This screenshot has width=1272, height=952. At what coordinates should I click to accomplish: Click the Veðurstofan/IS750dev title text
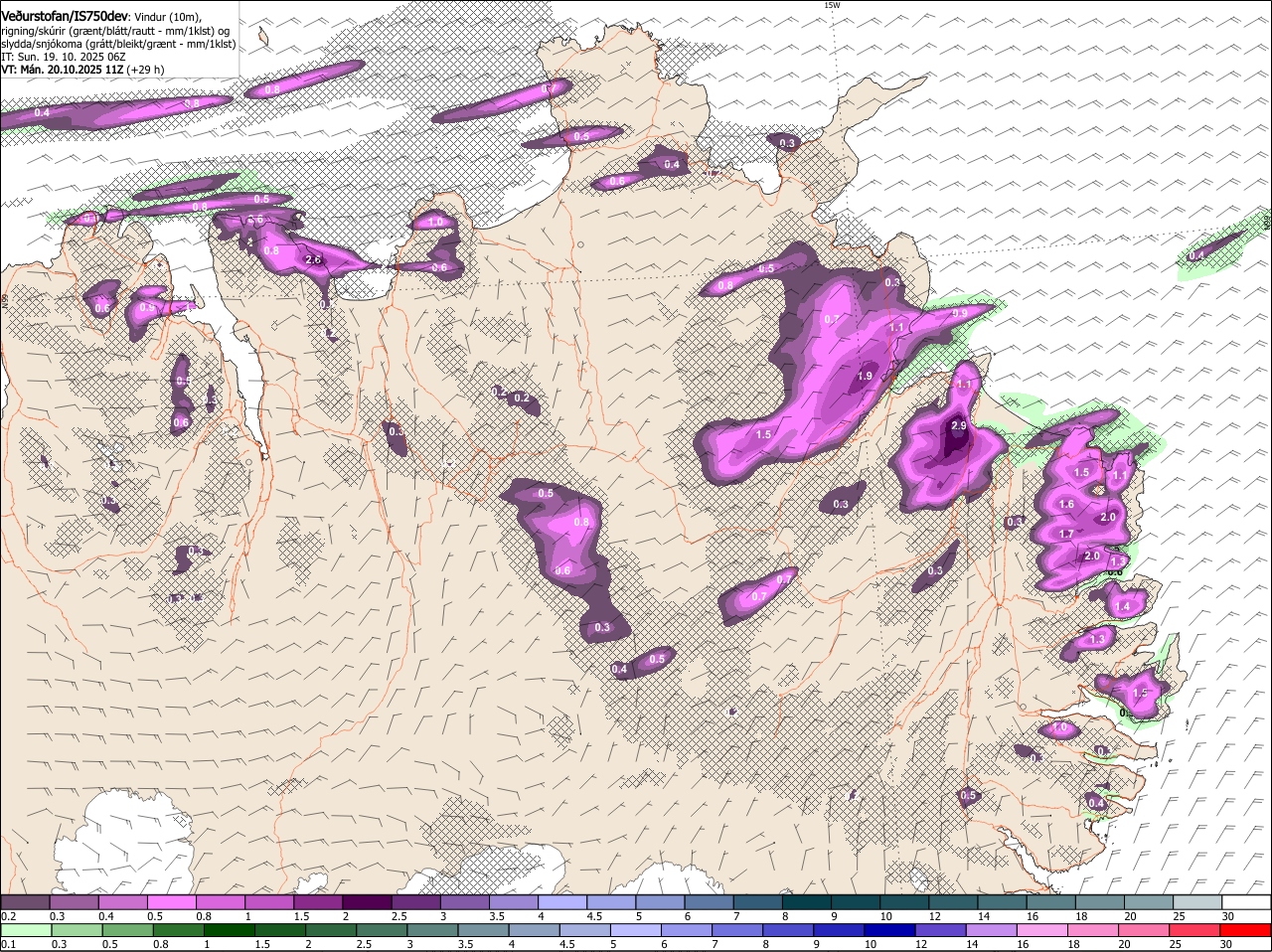pos(65,16)
